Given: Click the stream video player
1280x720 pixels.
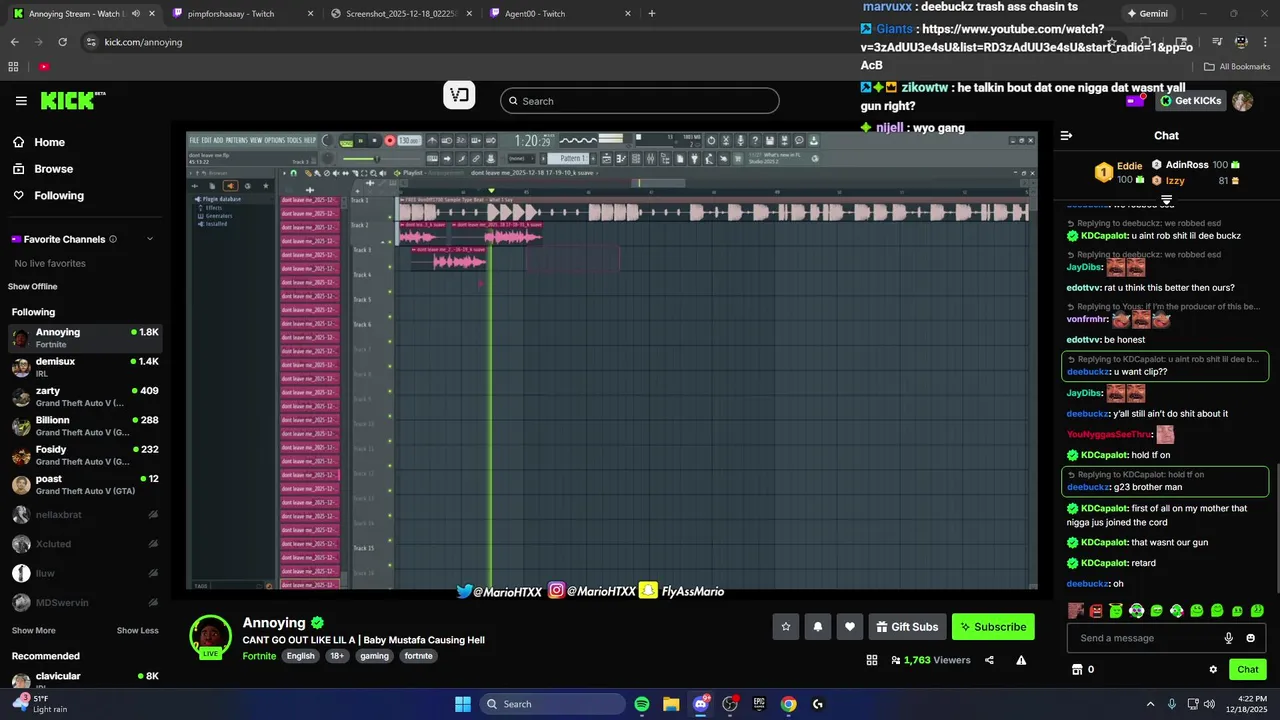Looking at the screenshot, I should point(612,361).
